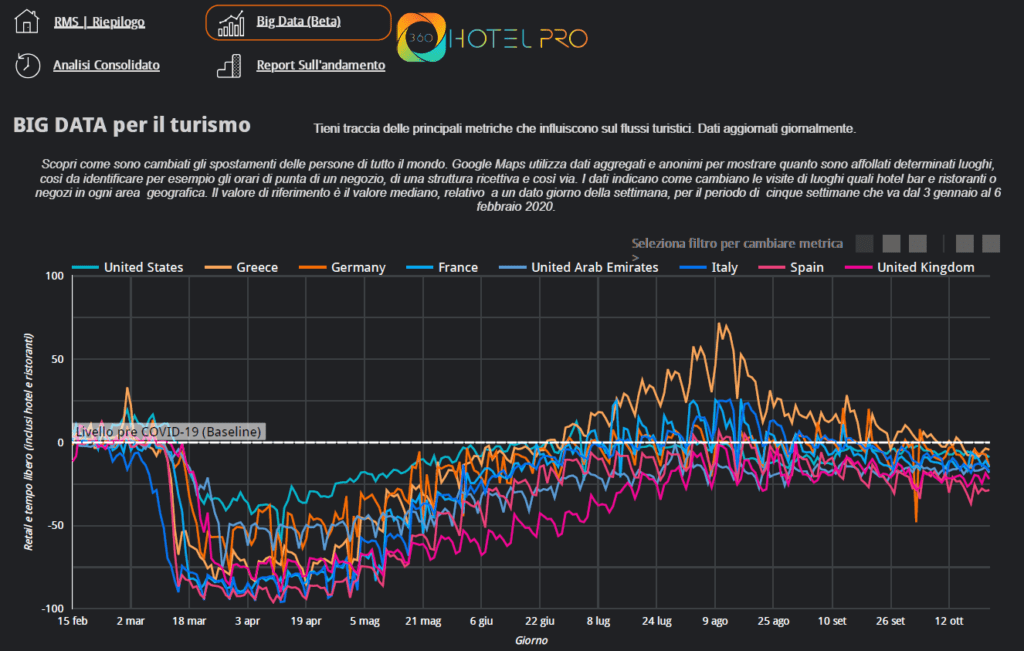Click the staircase icon beside Report Sull'andamento
The height and width of the screenshot is (651, 1024).
229,65
